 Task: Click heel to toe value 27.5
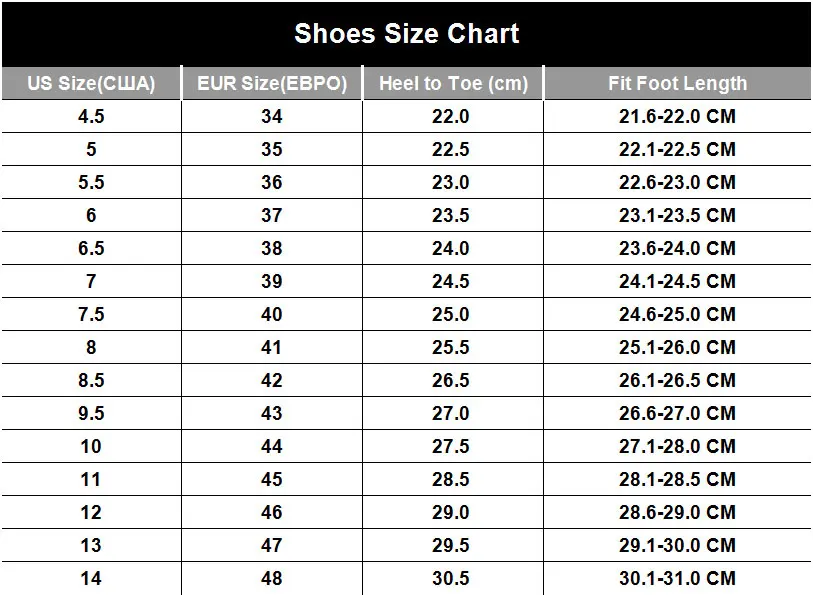click(x=451, y=446)
